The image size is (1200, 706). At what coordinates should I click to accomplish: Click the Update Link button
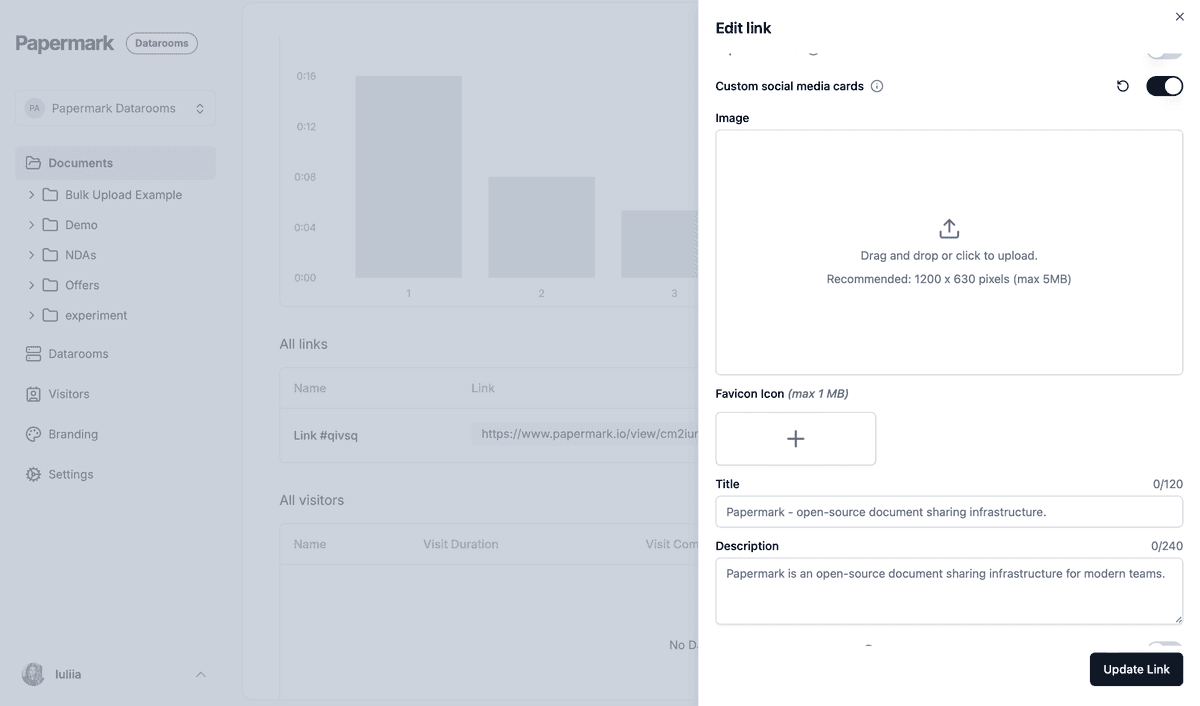tap(1136, 669)
